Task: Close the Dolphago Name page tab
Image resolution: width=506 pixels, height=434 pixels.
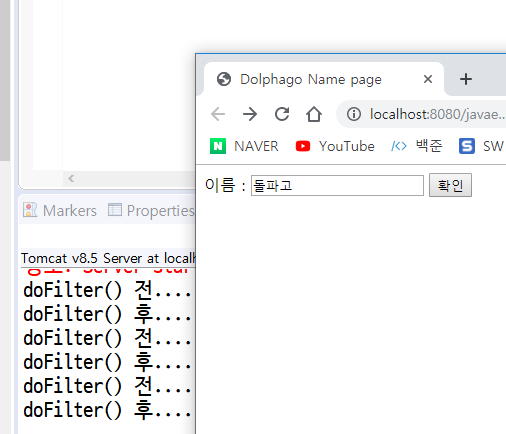Action: (428, 79)
